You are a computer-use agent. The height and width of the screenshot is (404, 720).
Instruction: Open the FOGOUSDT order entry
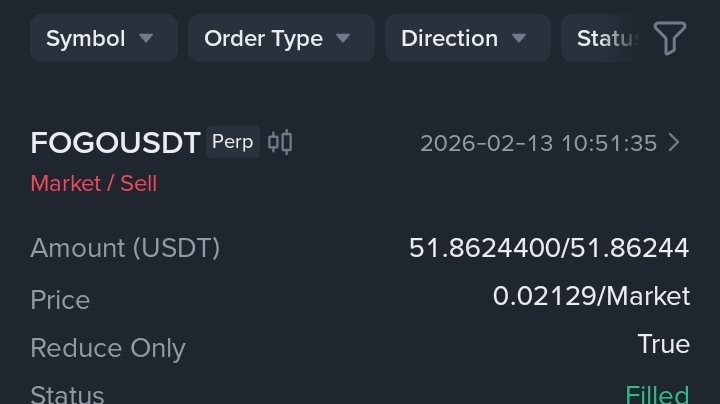116,143
